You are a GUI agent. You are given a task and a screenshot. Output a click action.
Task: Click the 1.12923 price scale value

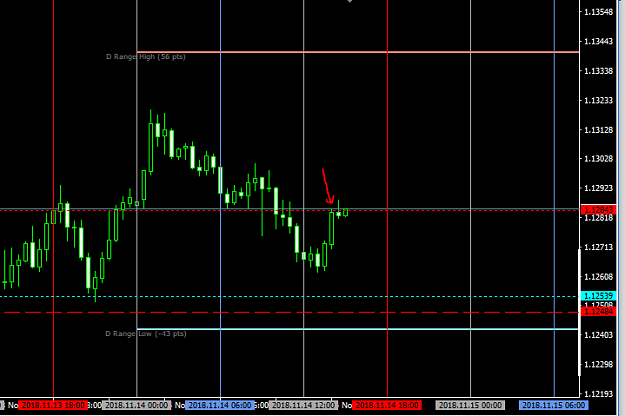point(599,188)
